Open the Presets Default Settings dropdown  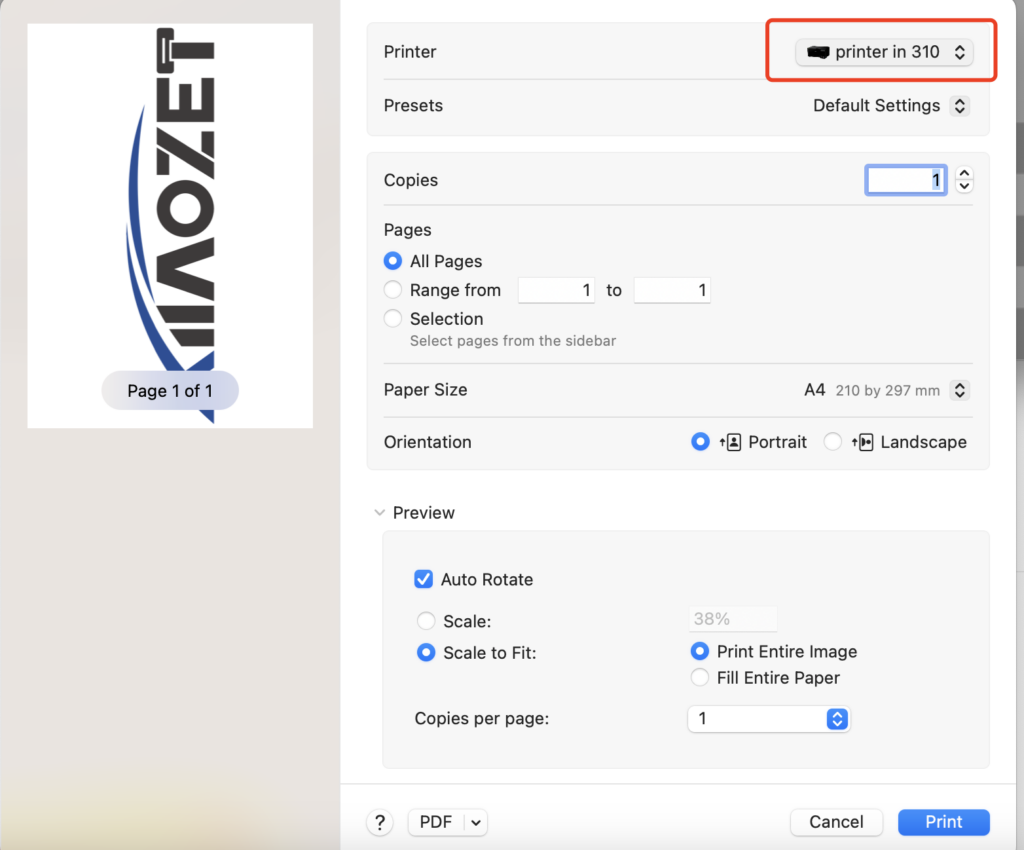coord(890,105)
